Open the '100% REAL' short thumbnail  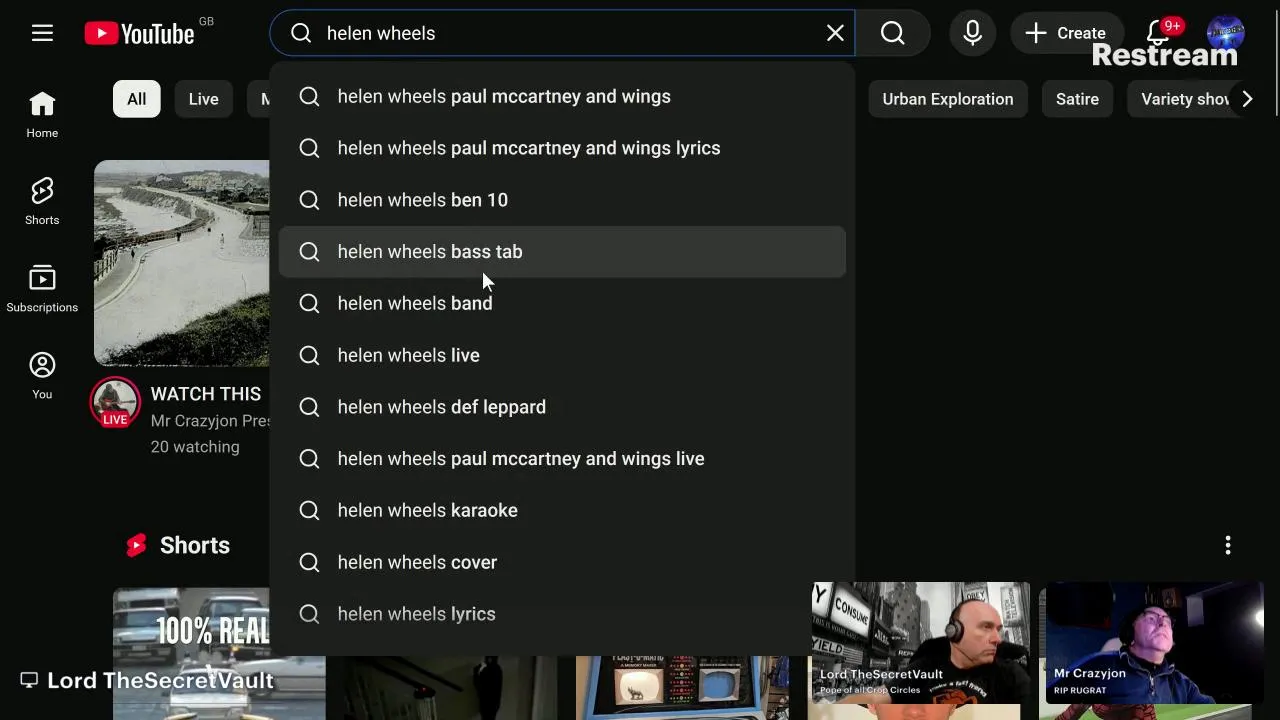[x=191, y=653]
